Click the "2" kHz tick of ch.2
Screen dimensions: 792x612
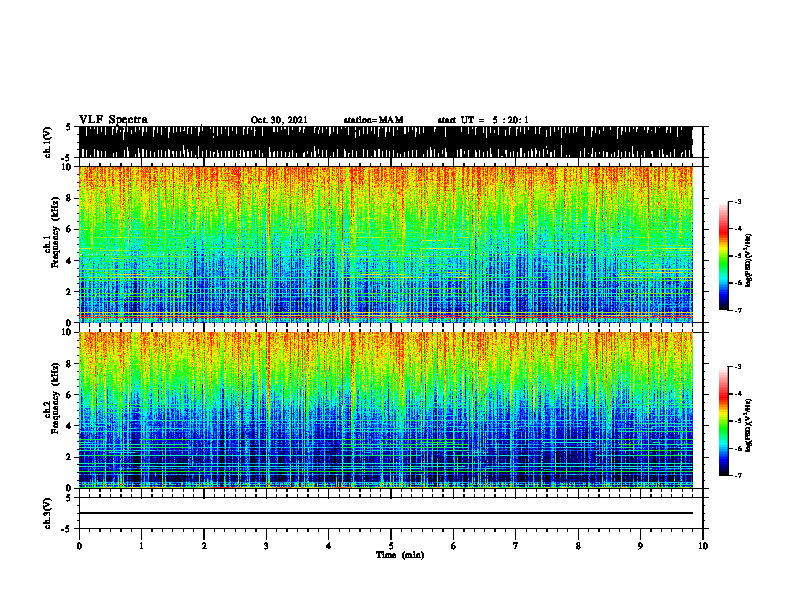70,457
